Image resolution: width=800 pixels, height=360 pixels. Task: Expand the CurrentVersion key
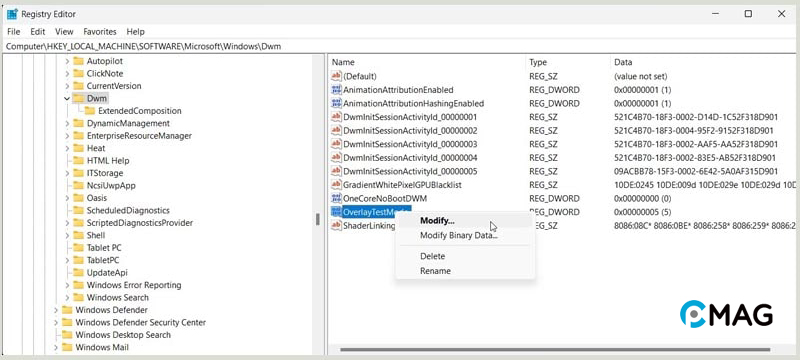pyautogui.click(x=67, y=86)
